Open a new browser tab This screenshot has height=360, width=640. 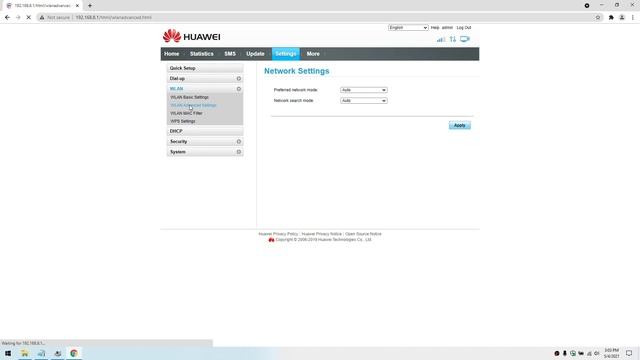tap(90, 6)
